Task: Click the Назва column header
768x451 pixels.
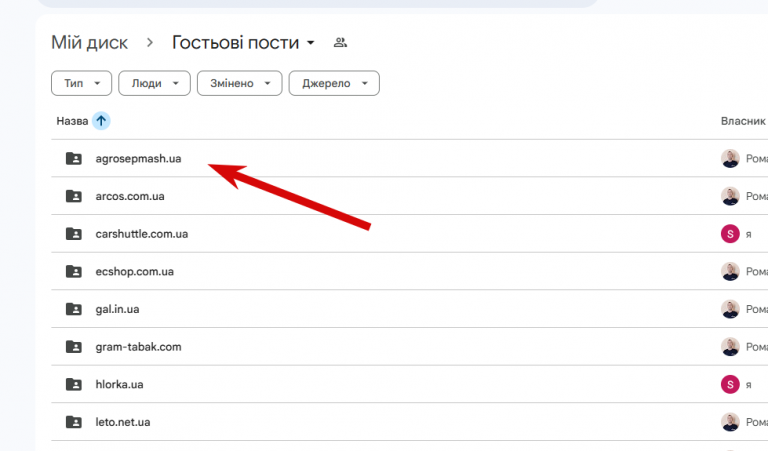Action: tap(72, 121)
